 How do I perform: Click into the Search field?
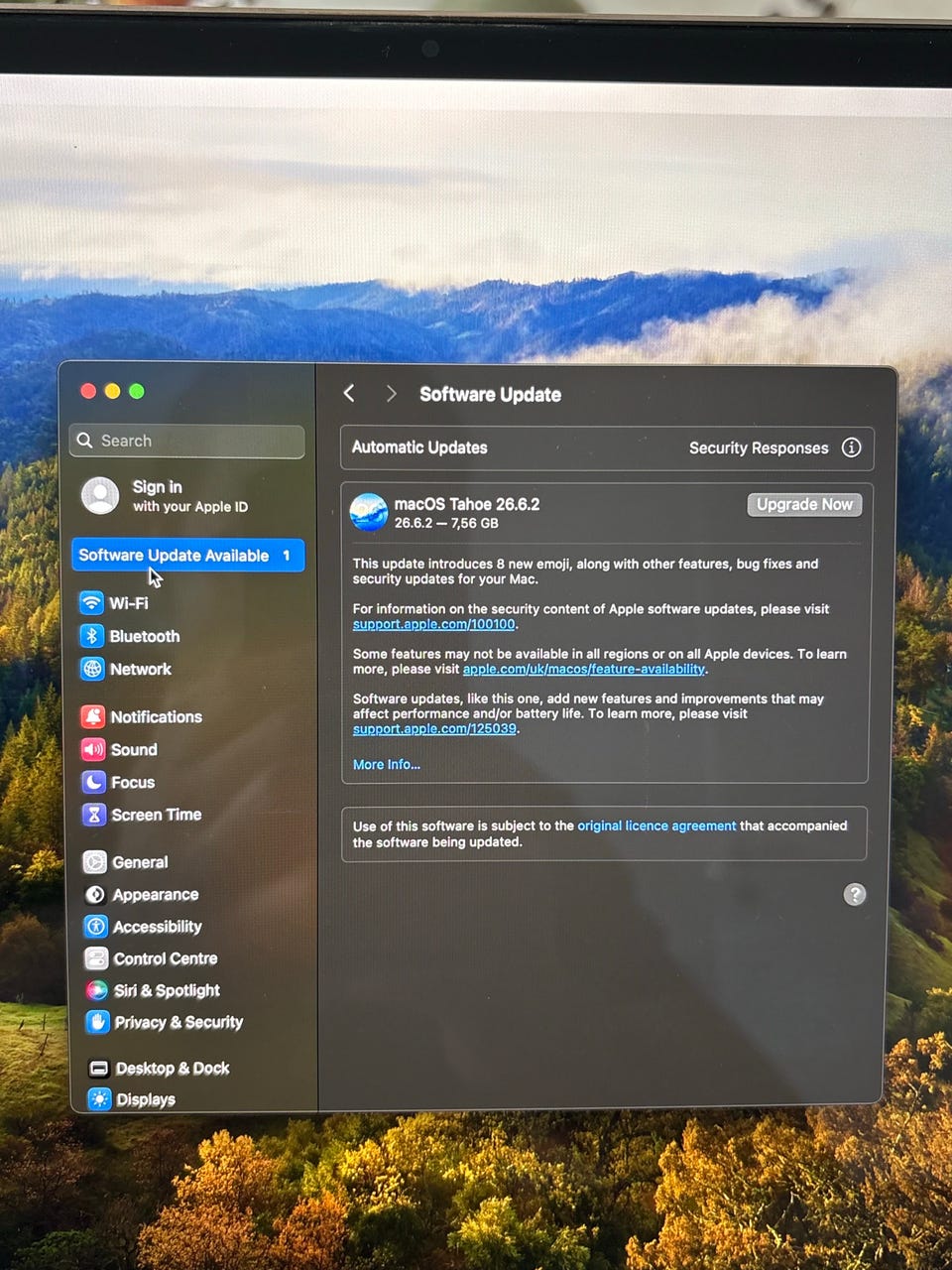187,441
